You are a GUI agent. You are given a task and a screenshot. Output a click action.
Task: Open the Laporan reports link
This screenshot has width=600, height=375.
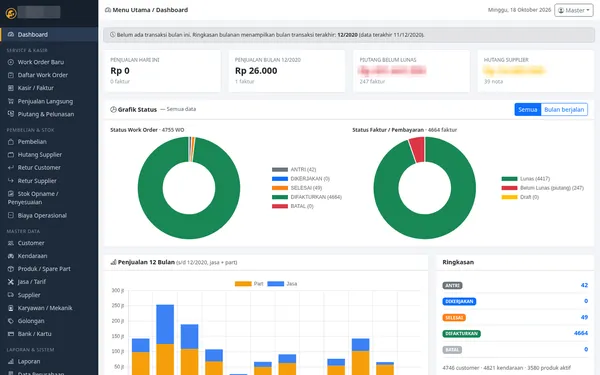pyautogui.click(x=49, y=362)
